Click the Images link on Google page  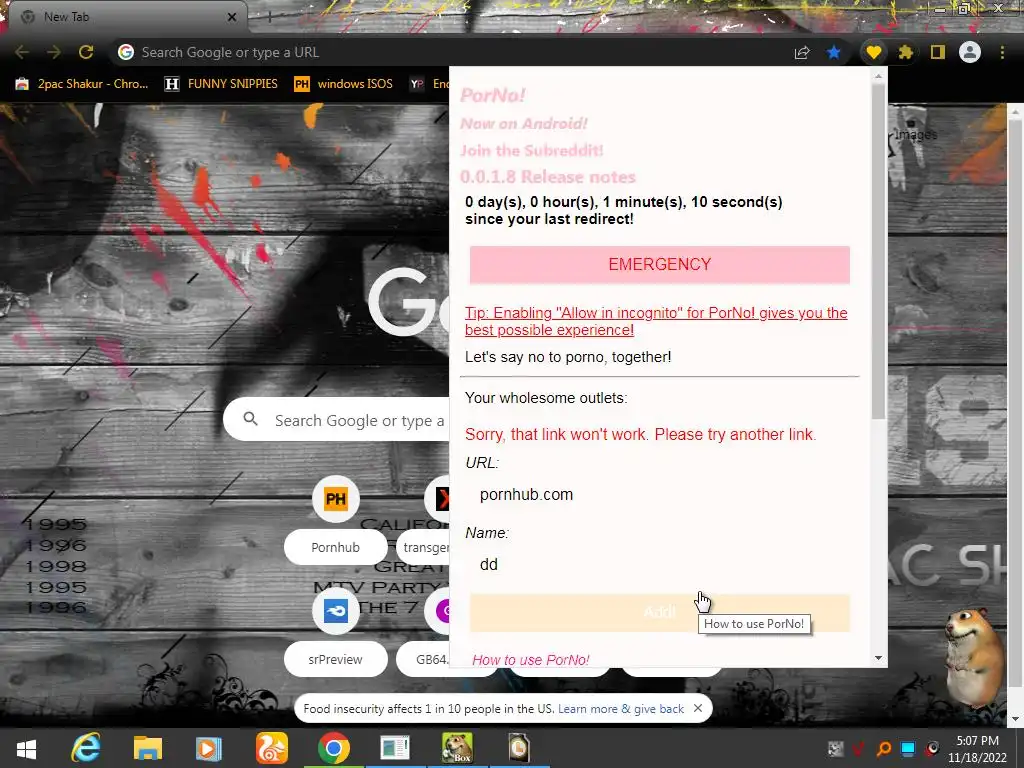(x=916, y=135)
